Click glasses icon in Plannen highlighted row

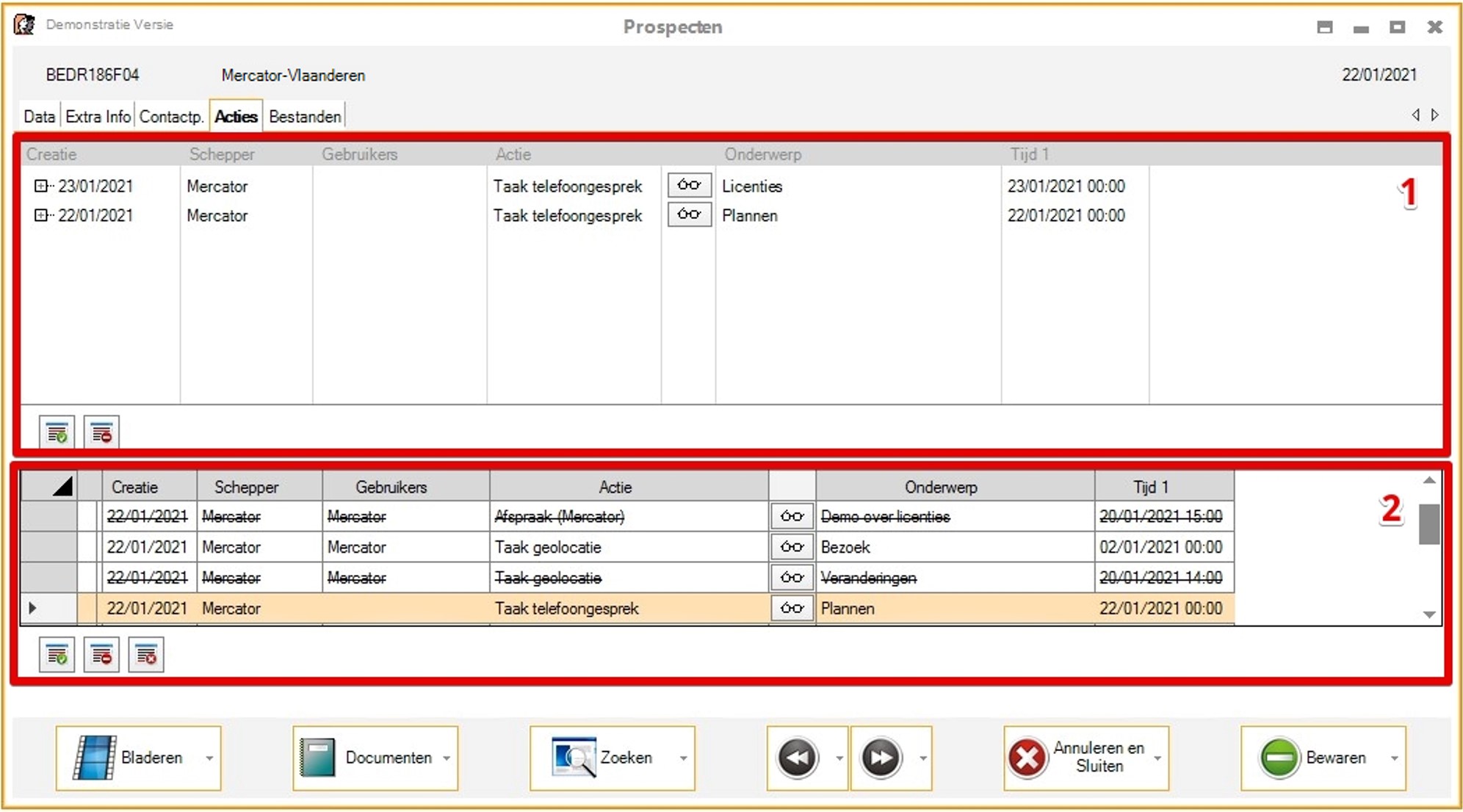tap(792, 608)
